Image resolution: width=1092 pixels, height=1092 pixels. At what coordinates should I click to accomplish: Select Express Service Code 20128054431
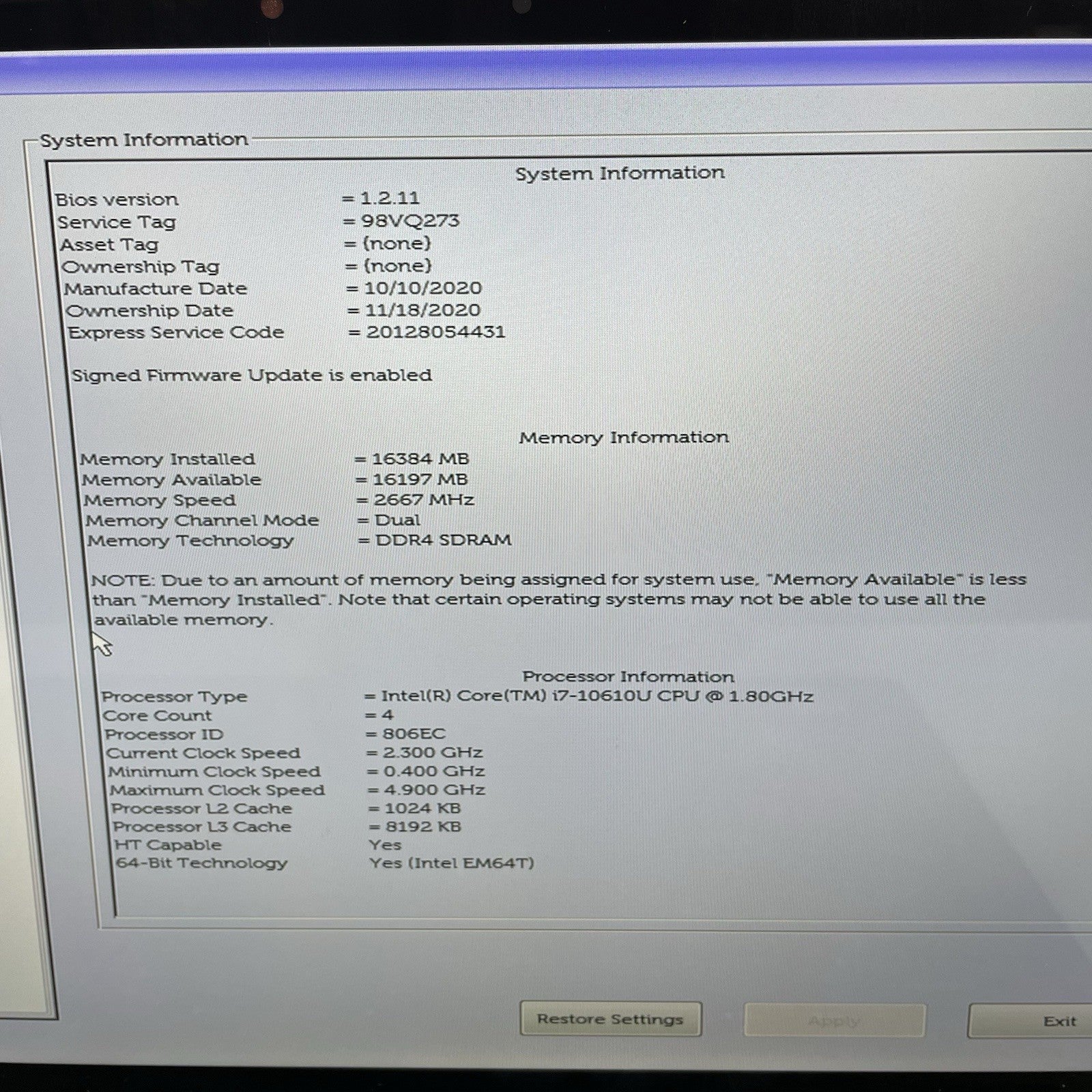click(435, 332)
